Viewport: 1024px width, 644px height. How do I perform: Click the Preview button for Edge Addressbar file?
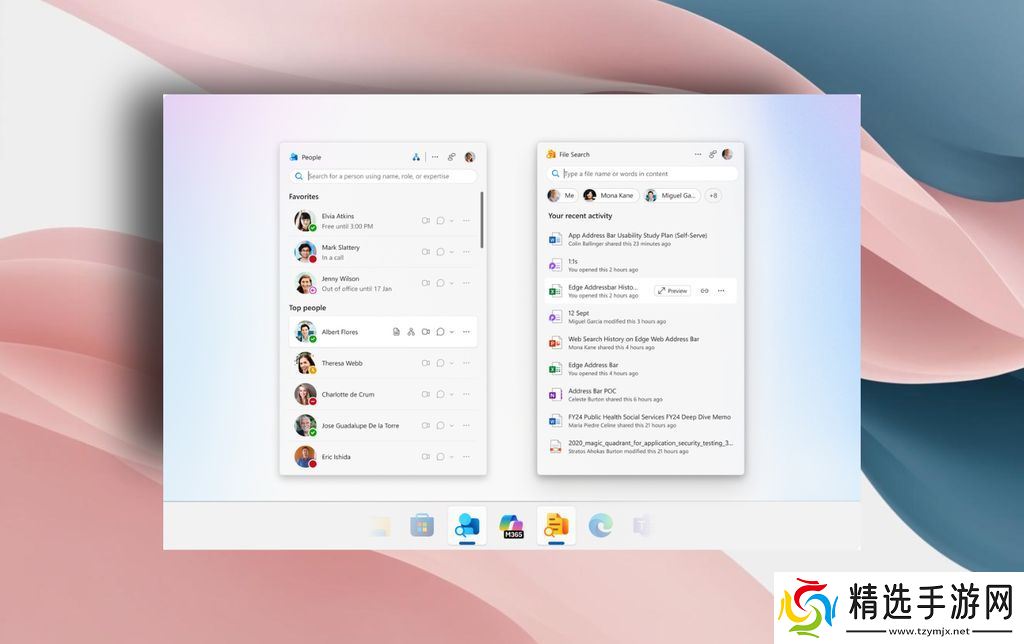673,291
